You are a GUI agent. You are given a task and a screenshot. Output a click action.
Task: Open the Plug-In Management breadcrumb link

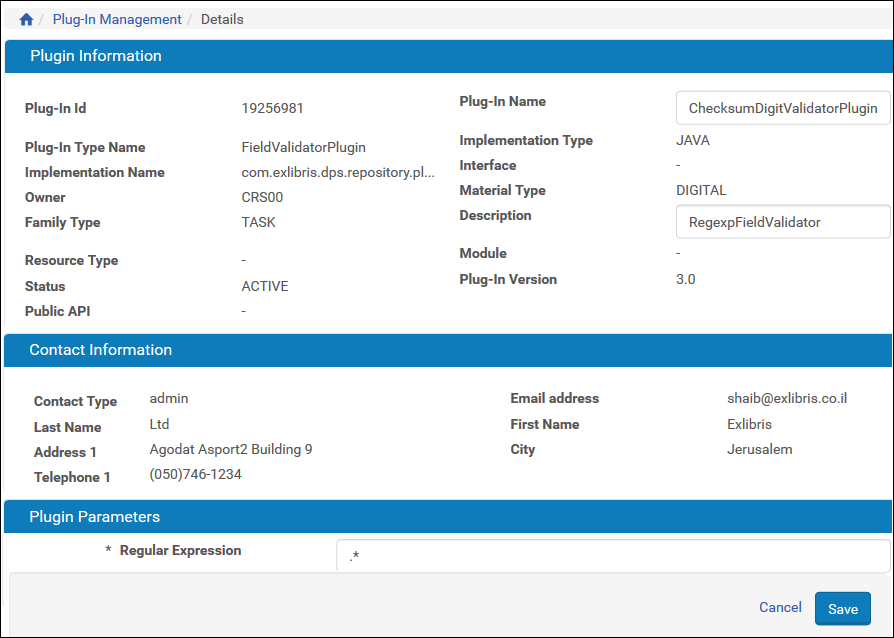[117, 19]
